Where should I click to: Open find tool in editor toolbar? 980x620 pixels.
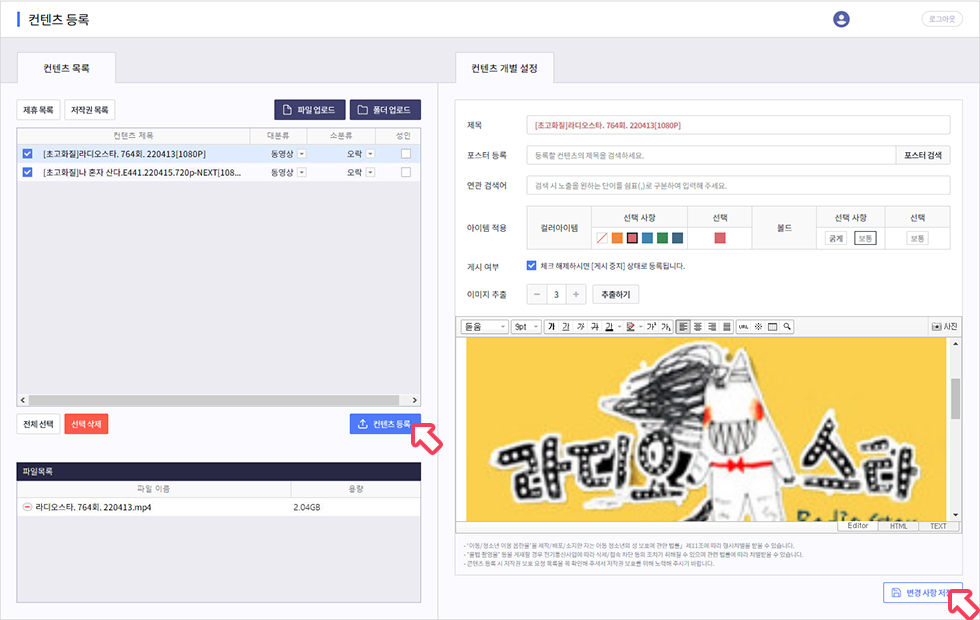[x=788, y=327]
